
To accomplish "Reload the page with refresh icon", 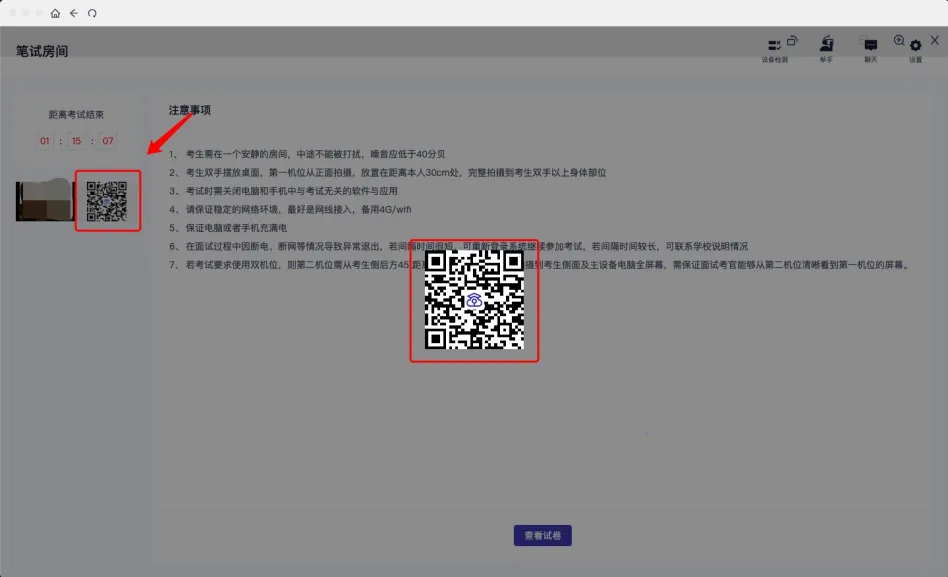I will 92,13.
